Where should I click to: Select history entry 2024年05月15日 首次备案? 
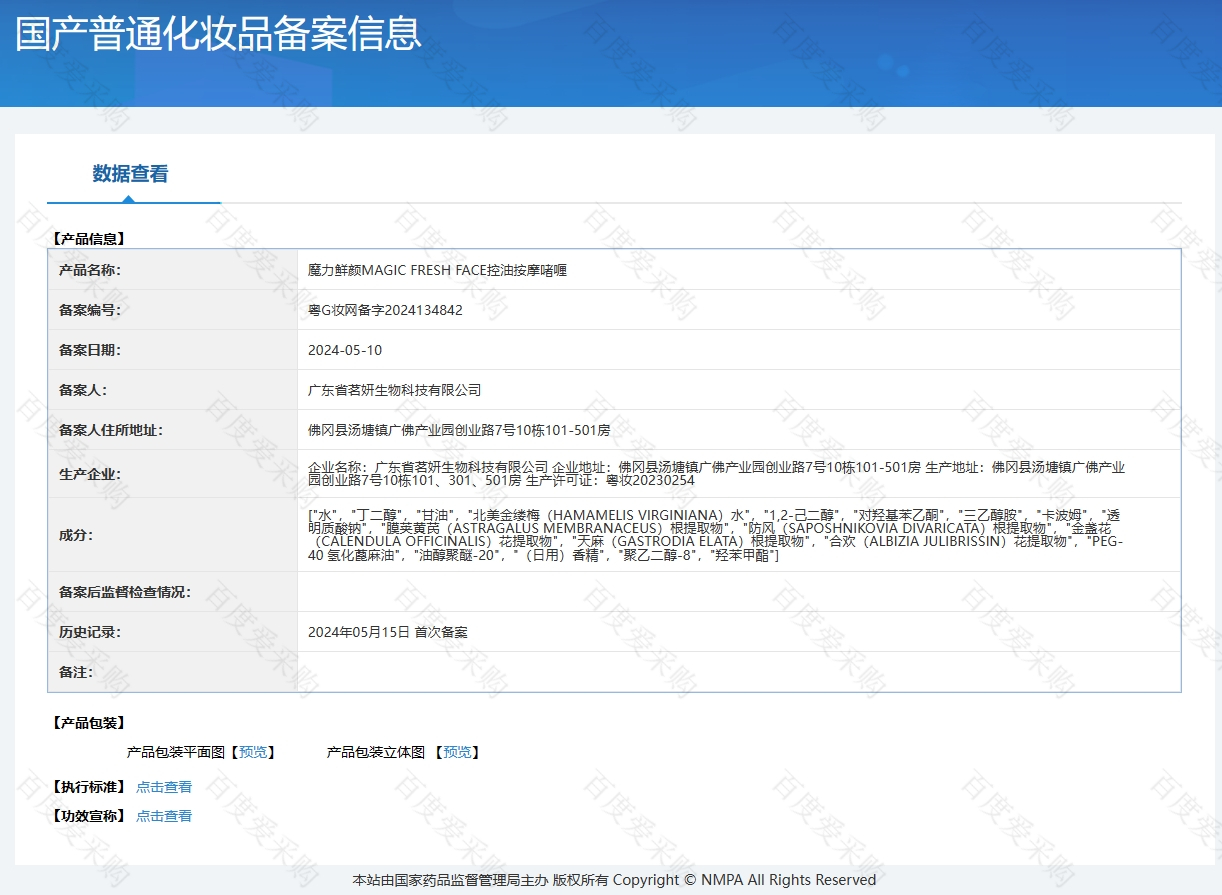388,632
